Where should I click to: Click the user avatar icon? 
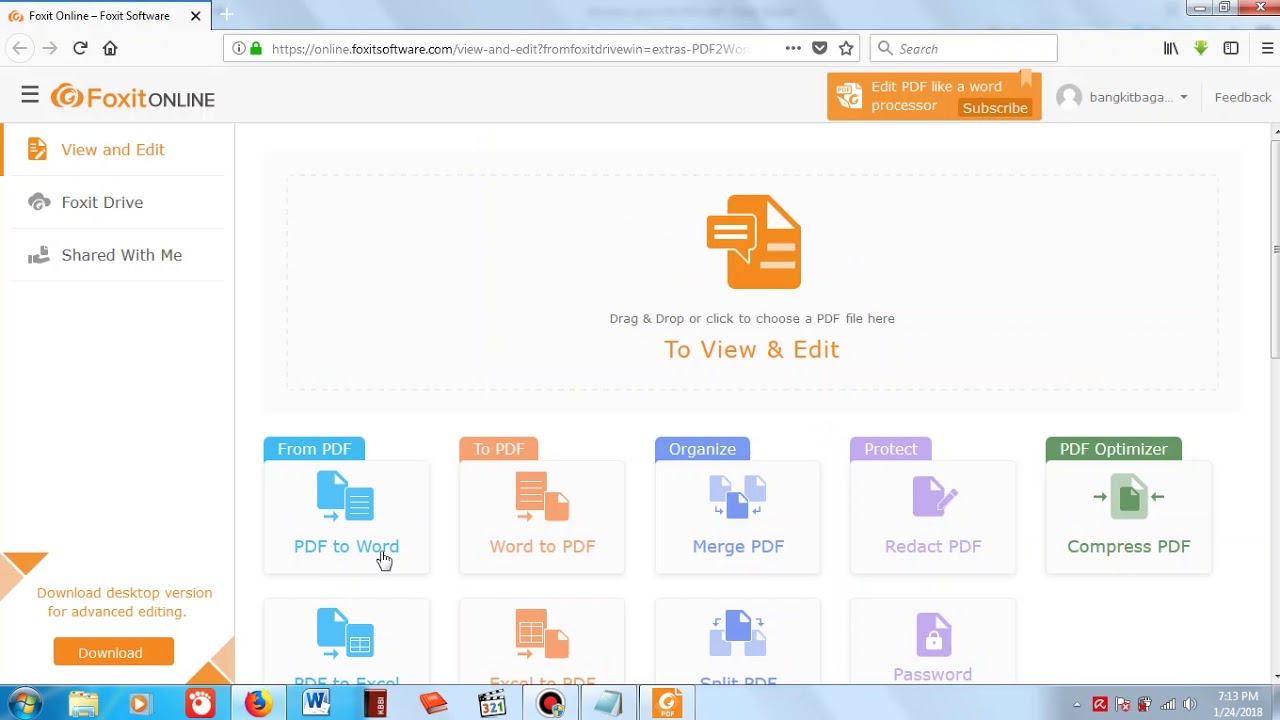pos(1069,97)
